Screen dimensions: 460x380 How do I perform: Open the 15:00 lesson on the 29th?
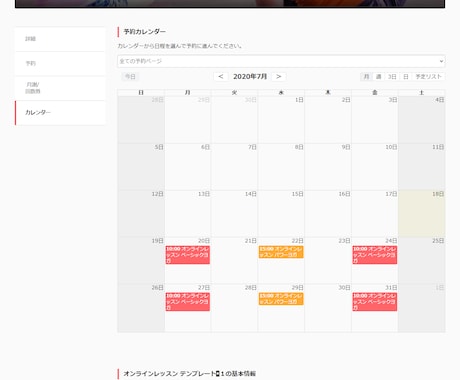281,299
